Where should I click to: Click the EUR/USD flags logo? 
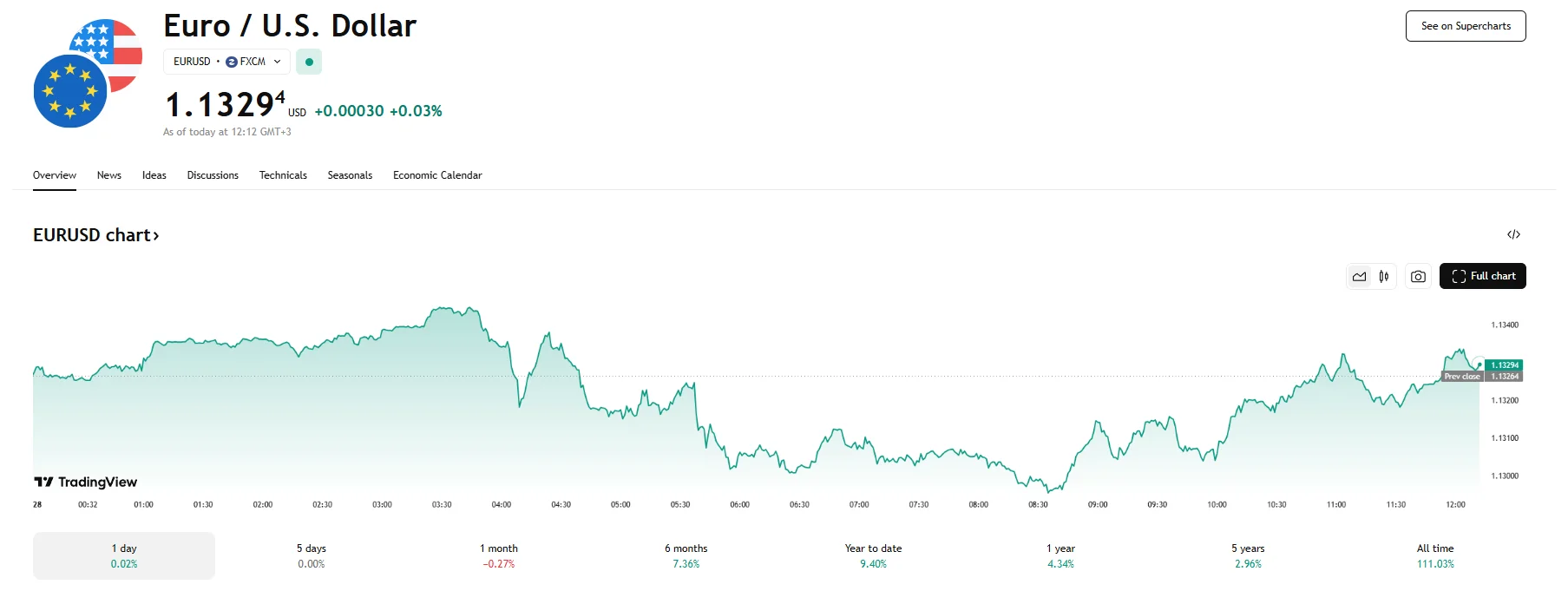tap(87, 74)
